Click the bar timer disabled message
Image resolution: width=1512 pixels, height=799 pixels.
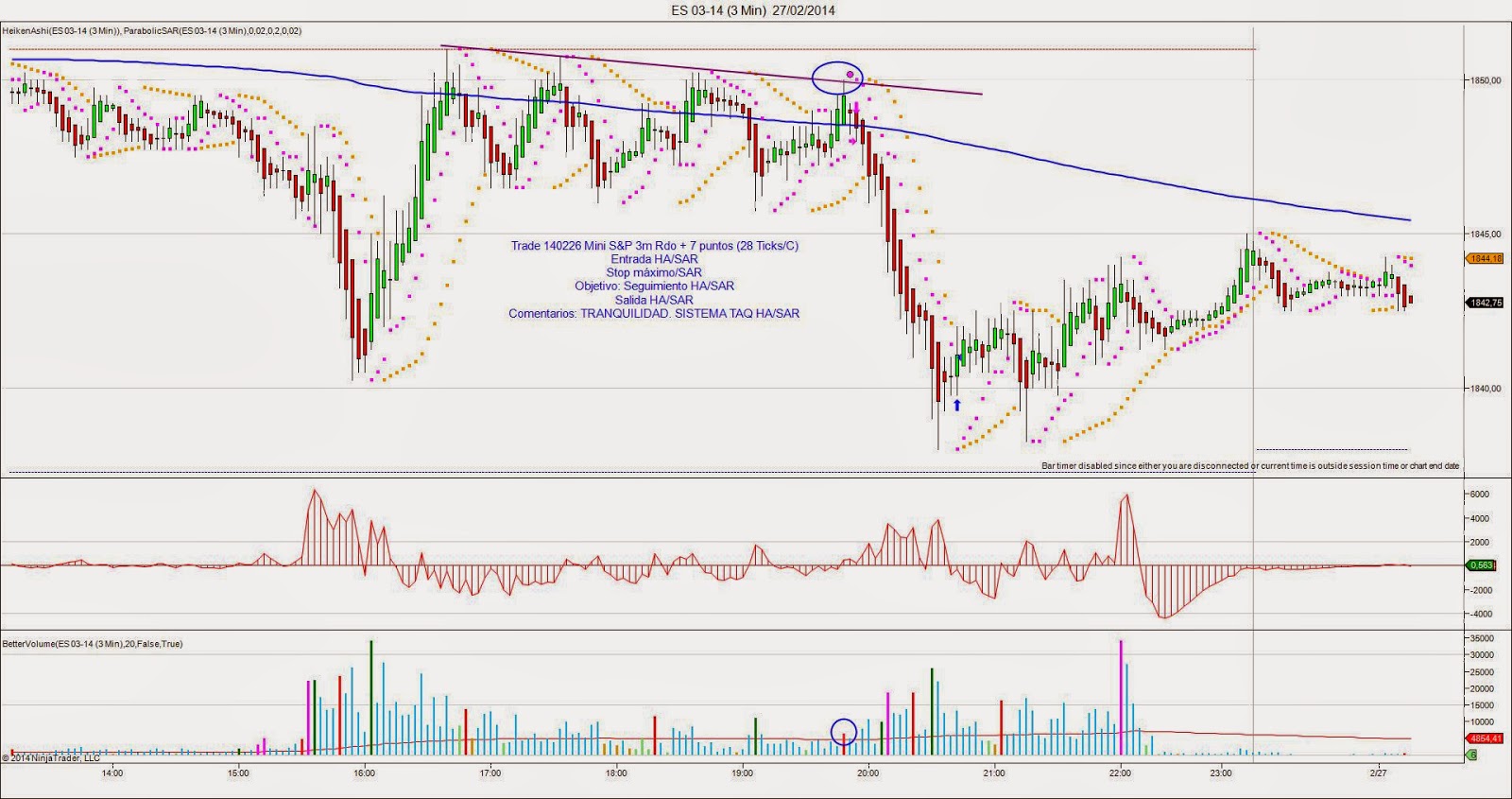click(1249, 466)
